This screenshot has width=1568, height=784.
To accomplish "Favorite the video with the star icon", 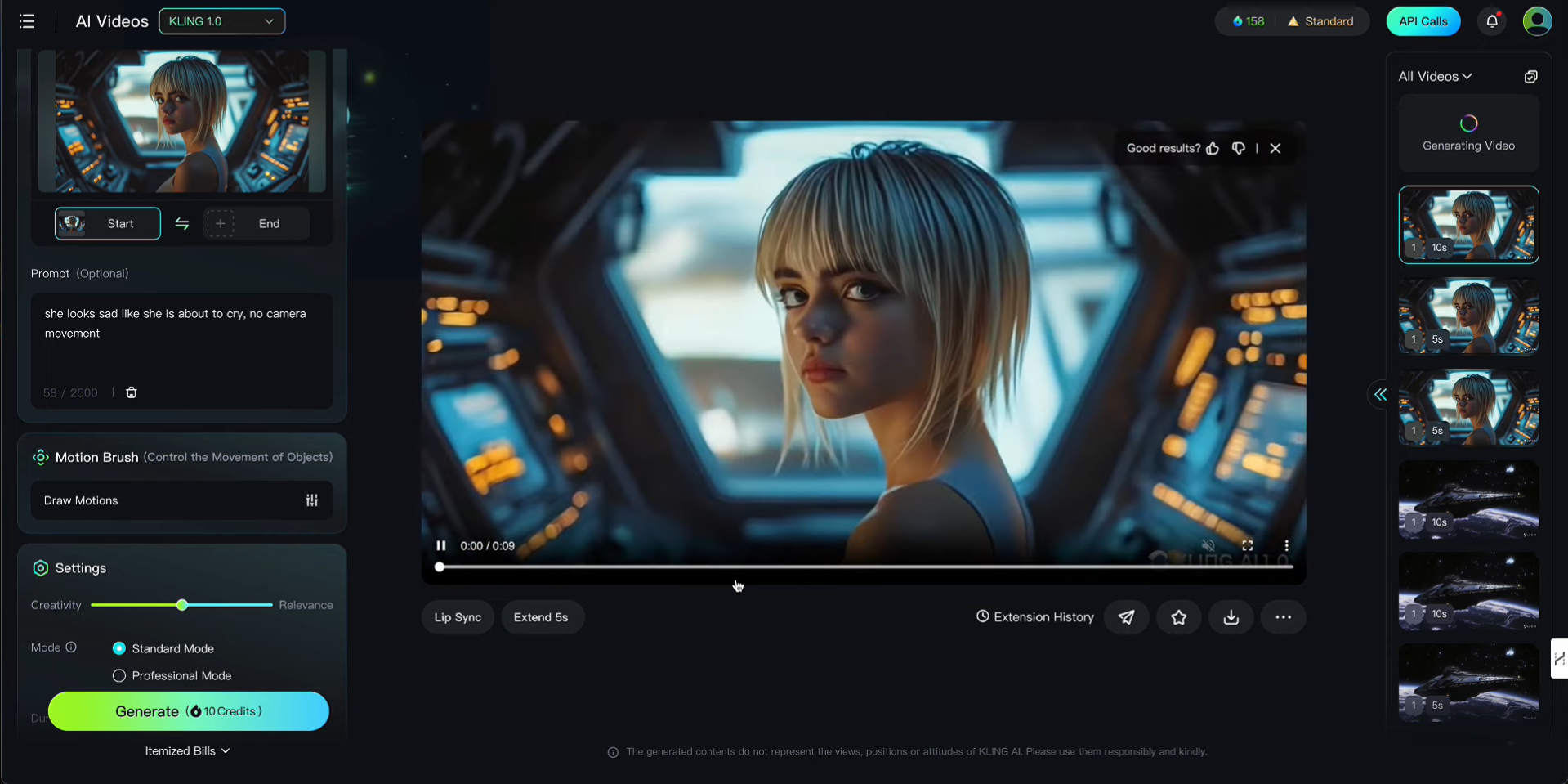I will [1178, 617].
